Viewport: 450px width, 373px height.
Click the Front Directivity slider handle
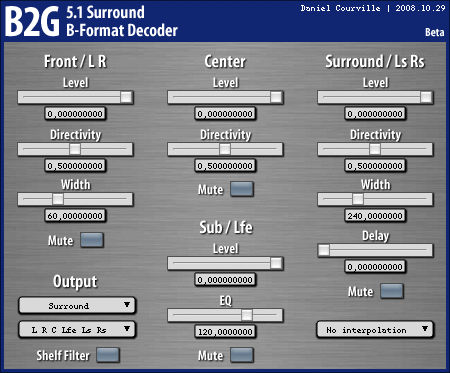pos(75,149)
